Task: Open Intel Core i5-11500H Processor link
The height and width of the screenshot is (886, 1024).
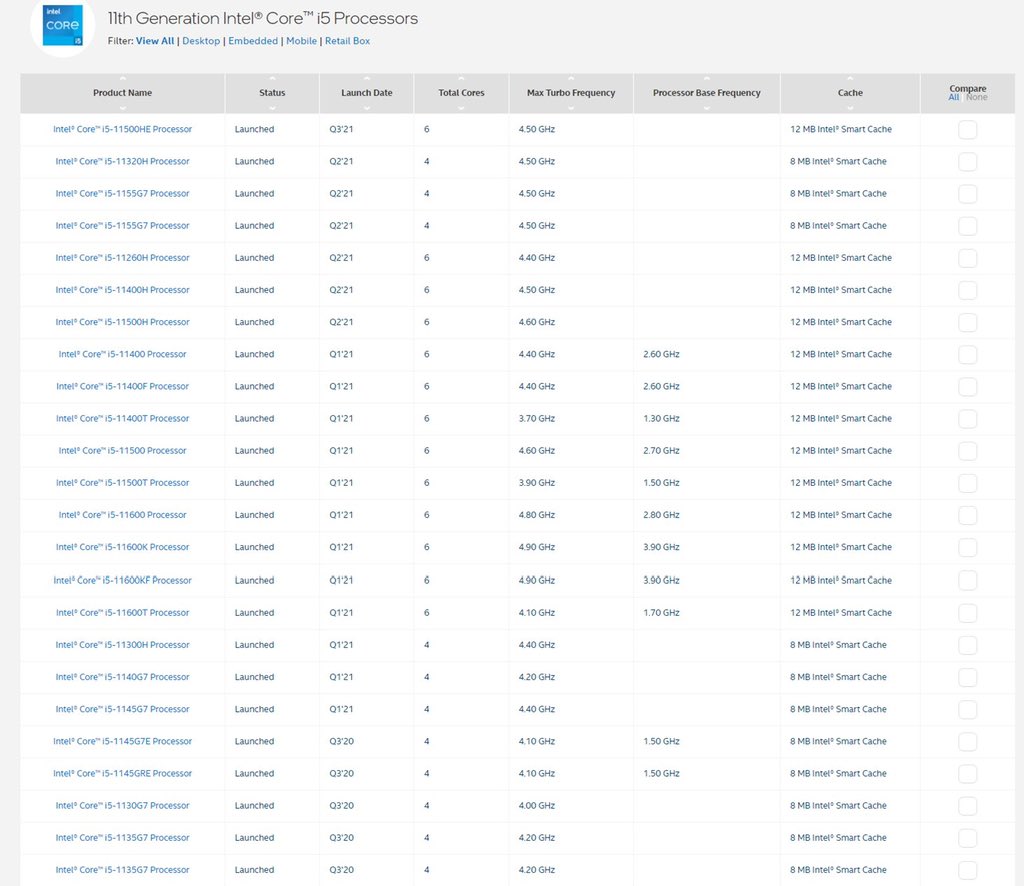Action: 122,322
